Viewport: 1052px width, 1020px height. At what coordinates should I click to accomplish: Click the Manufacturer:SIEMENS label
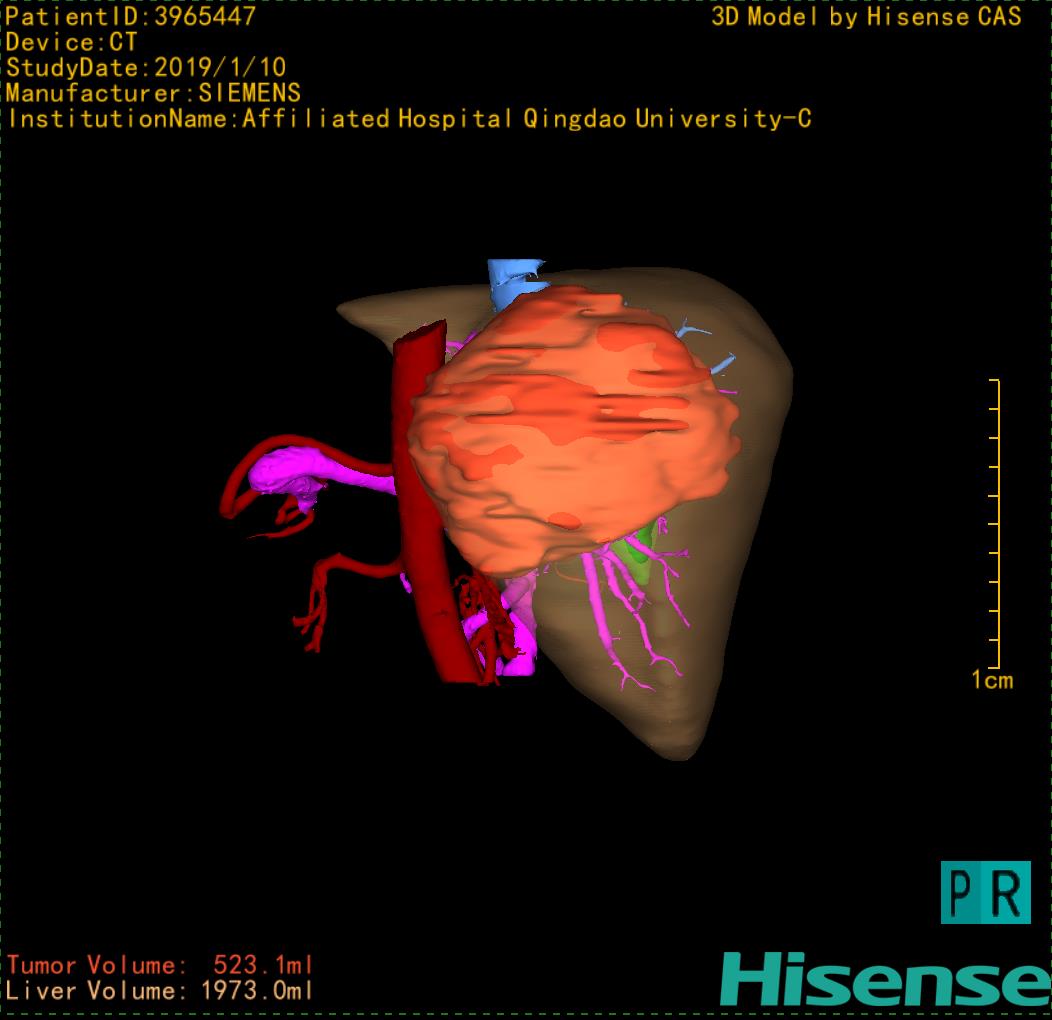point(153,93)
